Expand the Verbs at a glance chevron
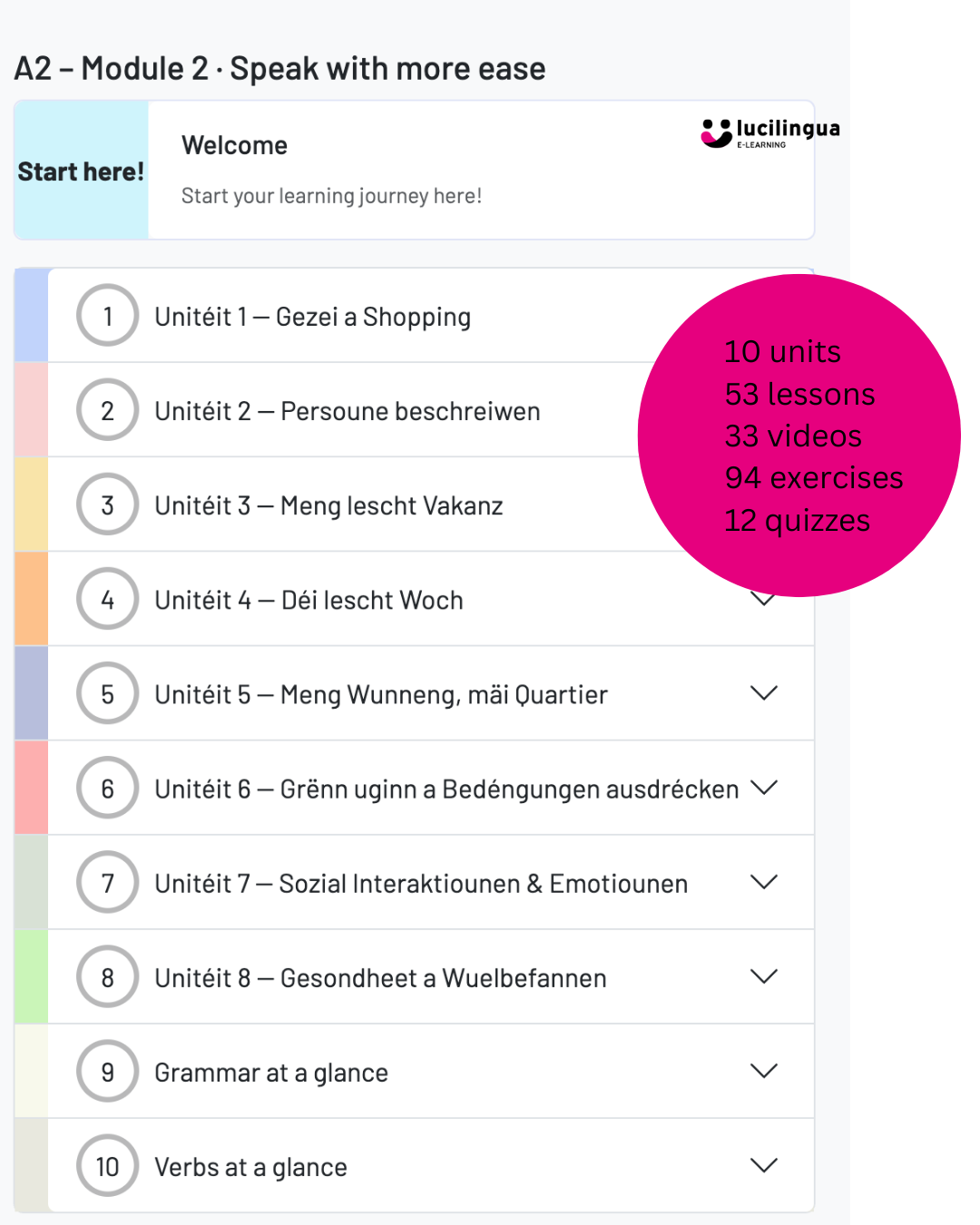 tap(764, 1166)
